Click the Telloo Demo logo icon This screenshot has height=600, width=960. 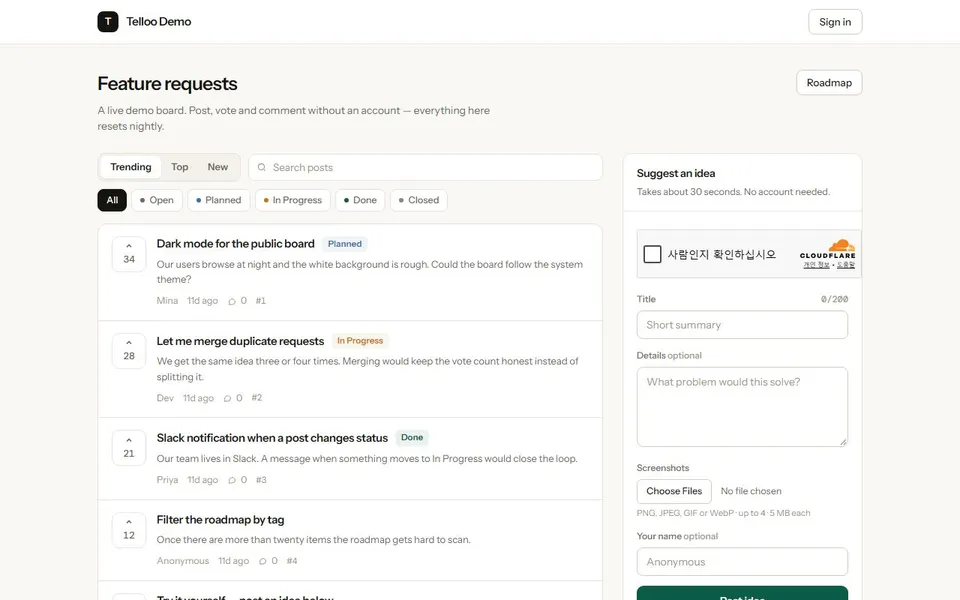tap(108, 21)
